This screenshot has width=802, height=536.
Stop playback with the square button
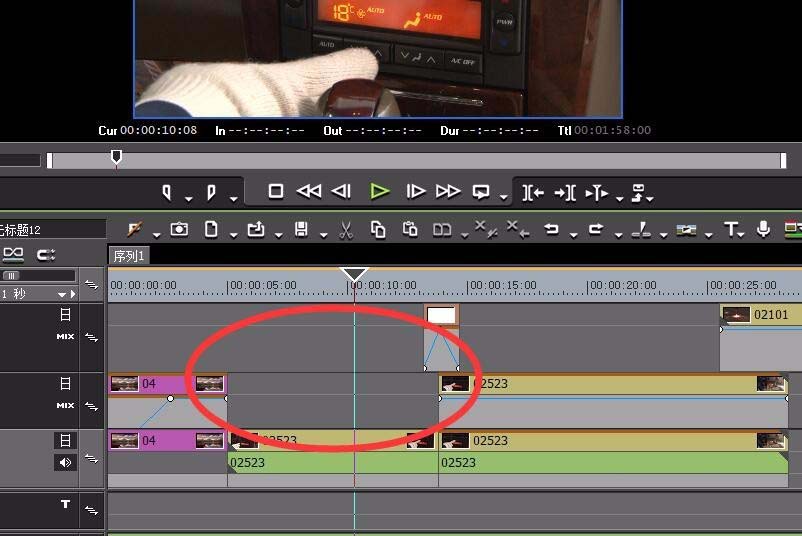coord(276,192)
